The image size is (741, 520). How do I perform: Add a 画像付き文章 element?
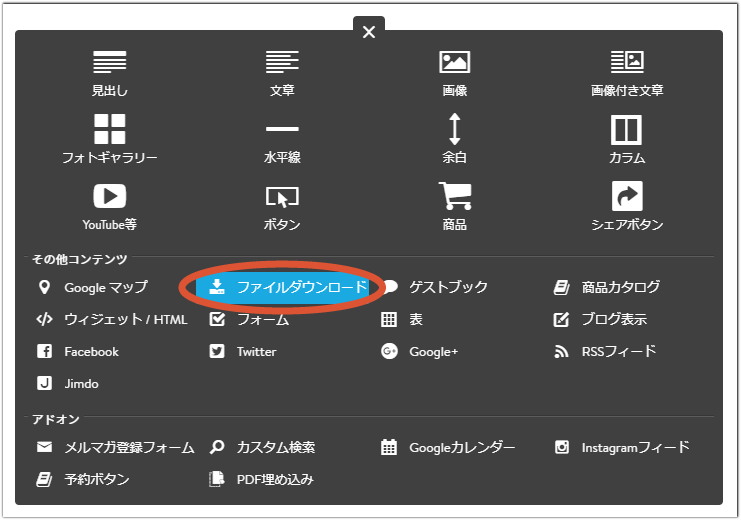(x=627, y=74)
